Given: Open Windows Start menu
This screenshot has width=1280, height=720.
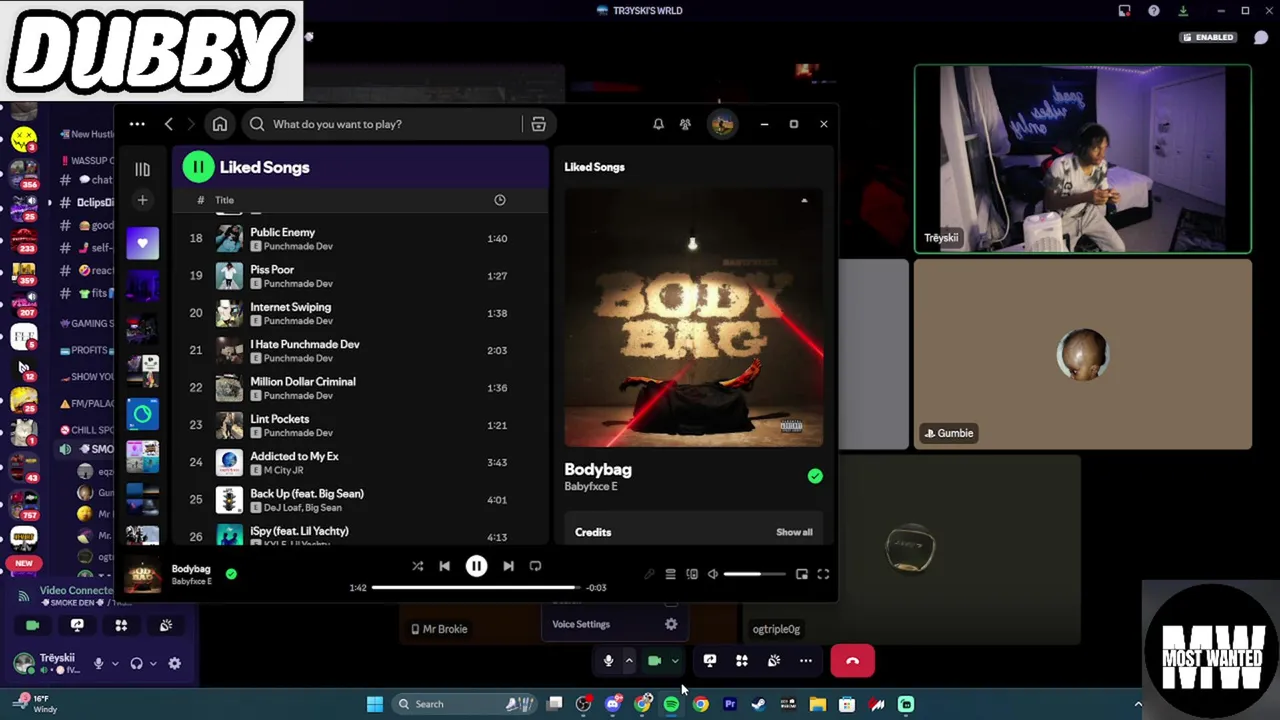Looking at the screenshot, I should 374,704.
